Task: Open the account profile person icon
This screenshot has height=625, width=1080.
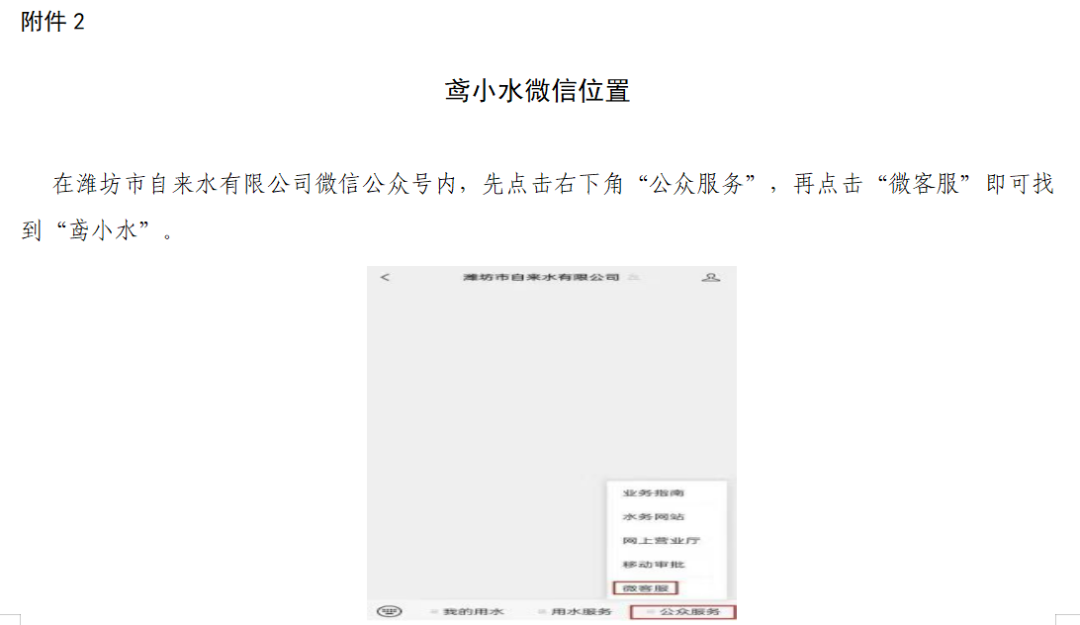Action: point(710,277)
